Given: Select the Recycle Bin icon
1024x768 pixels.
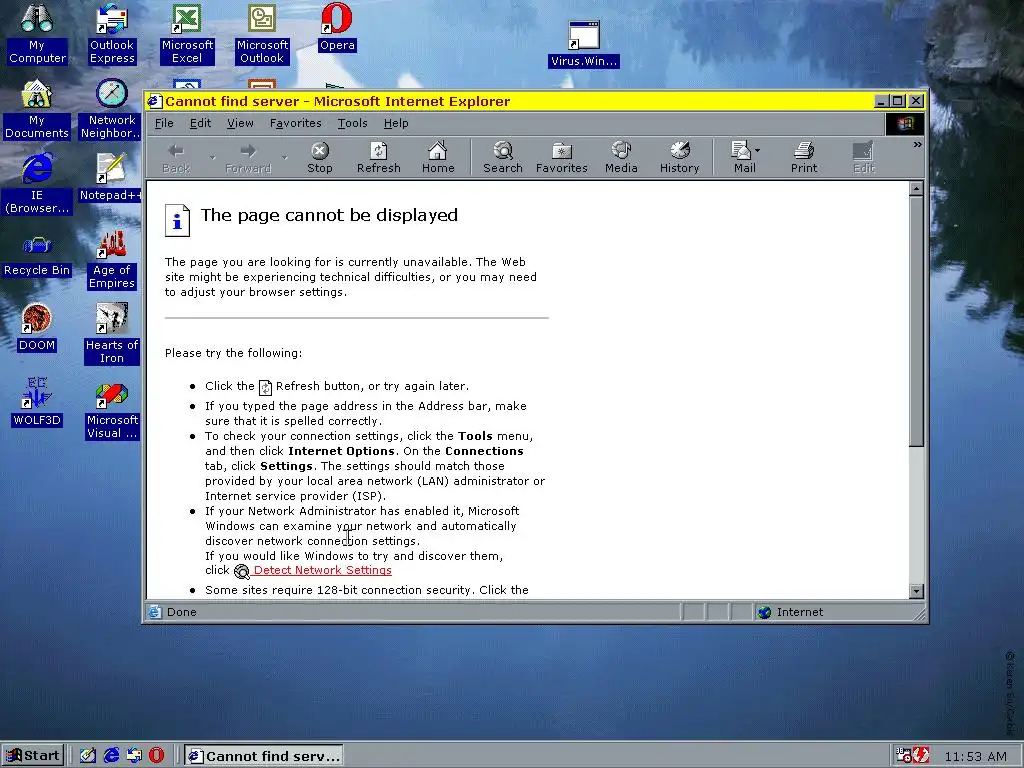Looking at the screenshot, I should pos(37,256).
